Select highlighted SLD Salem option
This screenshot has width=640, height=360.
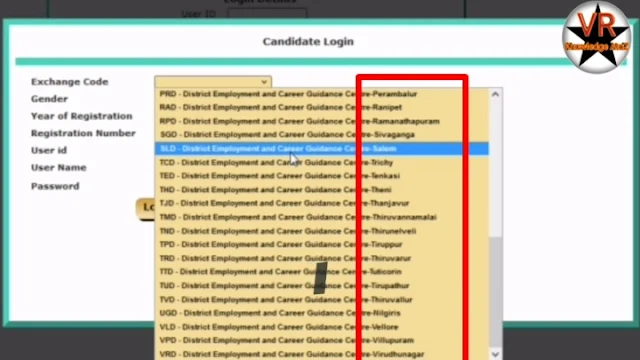click(322, 149)
